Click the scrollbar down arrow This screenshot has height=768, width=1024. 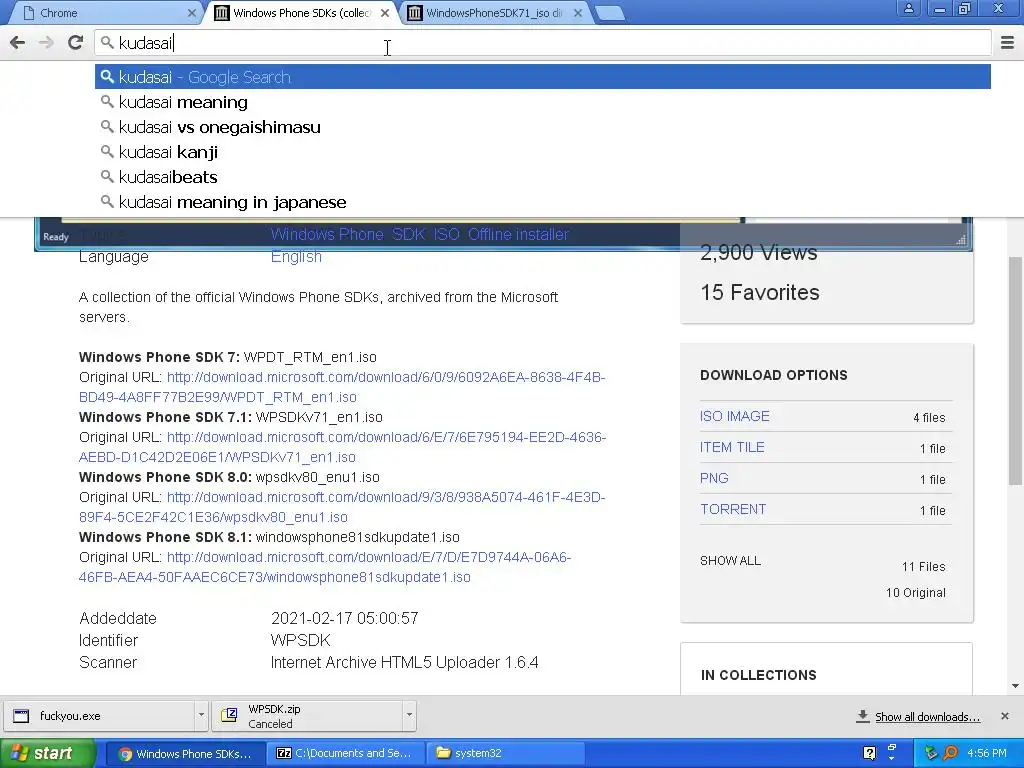coord(1016,686)
